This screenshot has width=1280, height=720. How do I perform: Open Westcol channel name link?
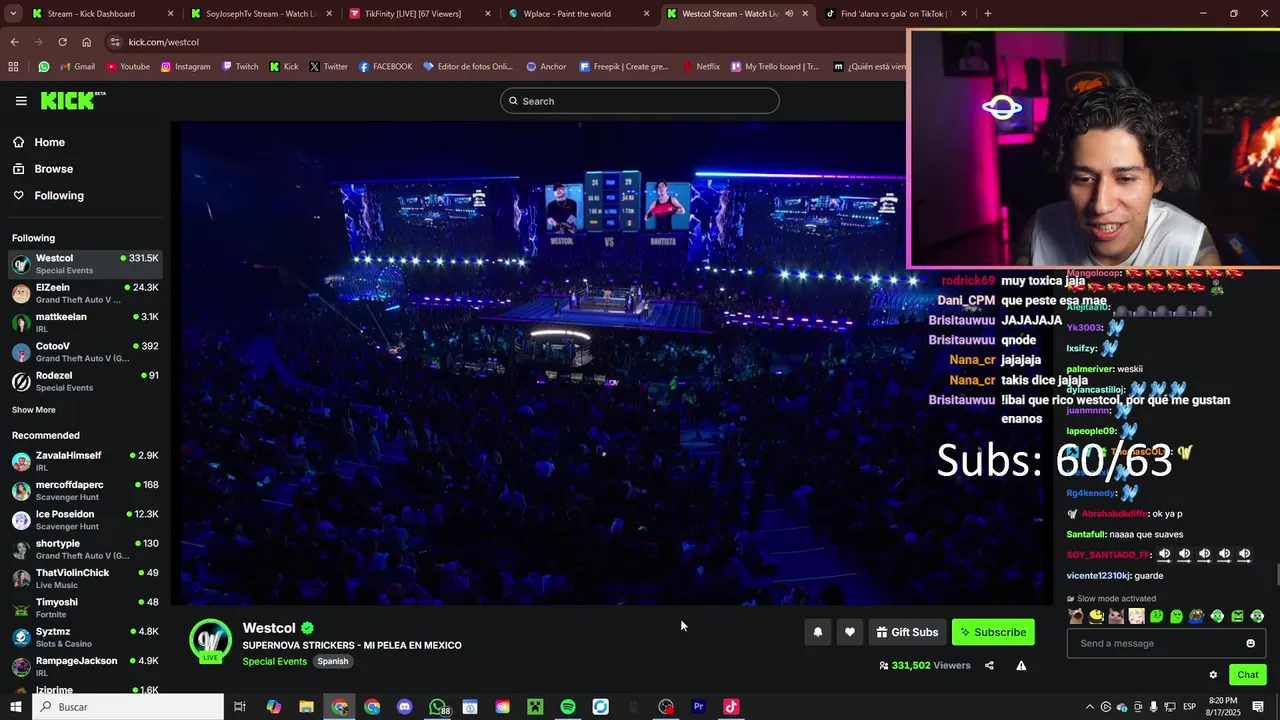269,628
